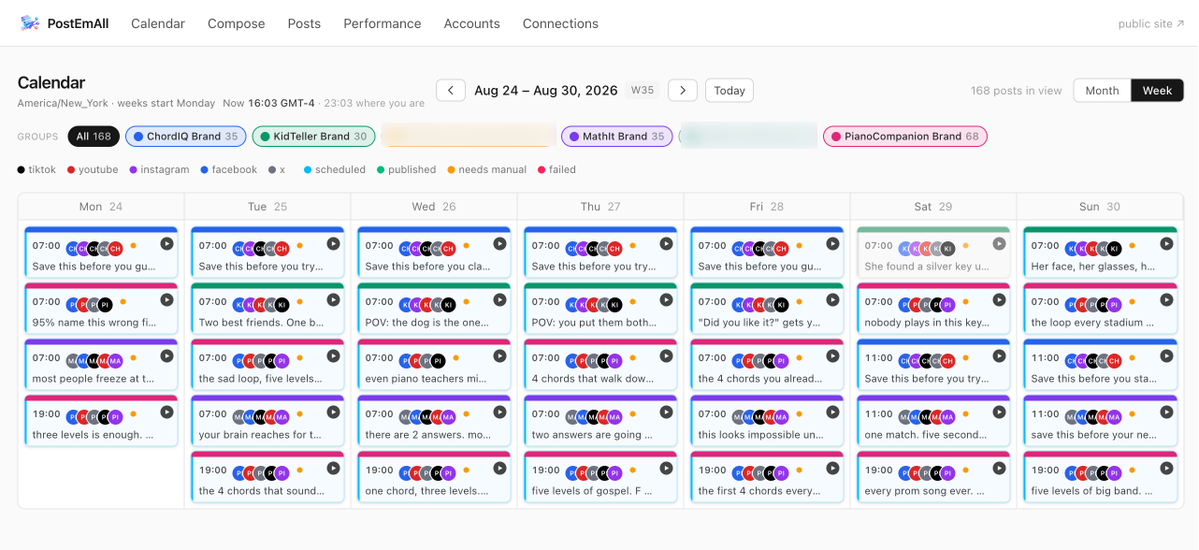This screenshot has width=1199, height=550.
Task: Click the scheduled status legend
Action: coord(334,170)
